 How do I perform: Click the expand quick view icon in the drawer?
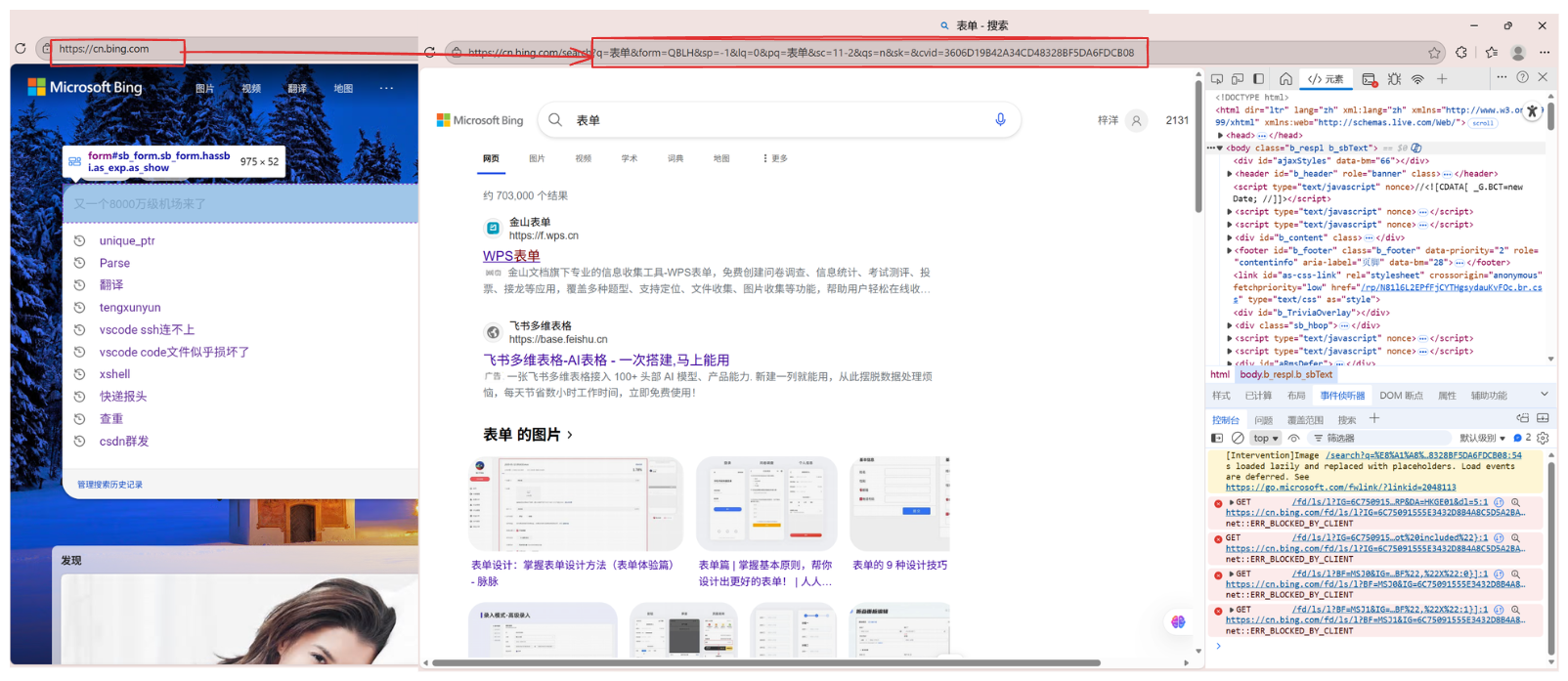pyautogui.click(x=1543, y=418)
